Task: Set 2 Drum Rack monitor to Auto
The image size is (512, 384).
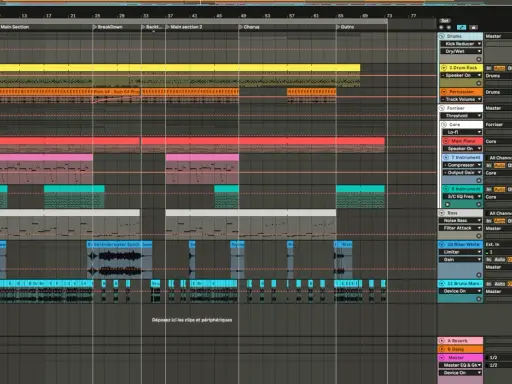Action: [499, 68]
